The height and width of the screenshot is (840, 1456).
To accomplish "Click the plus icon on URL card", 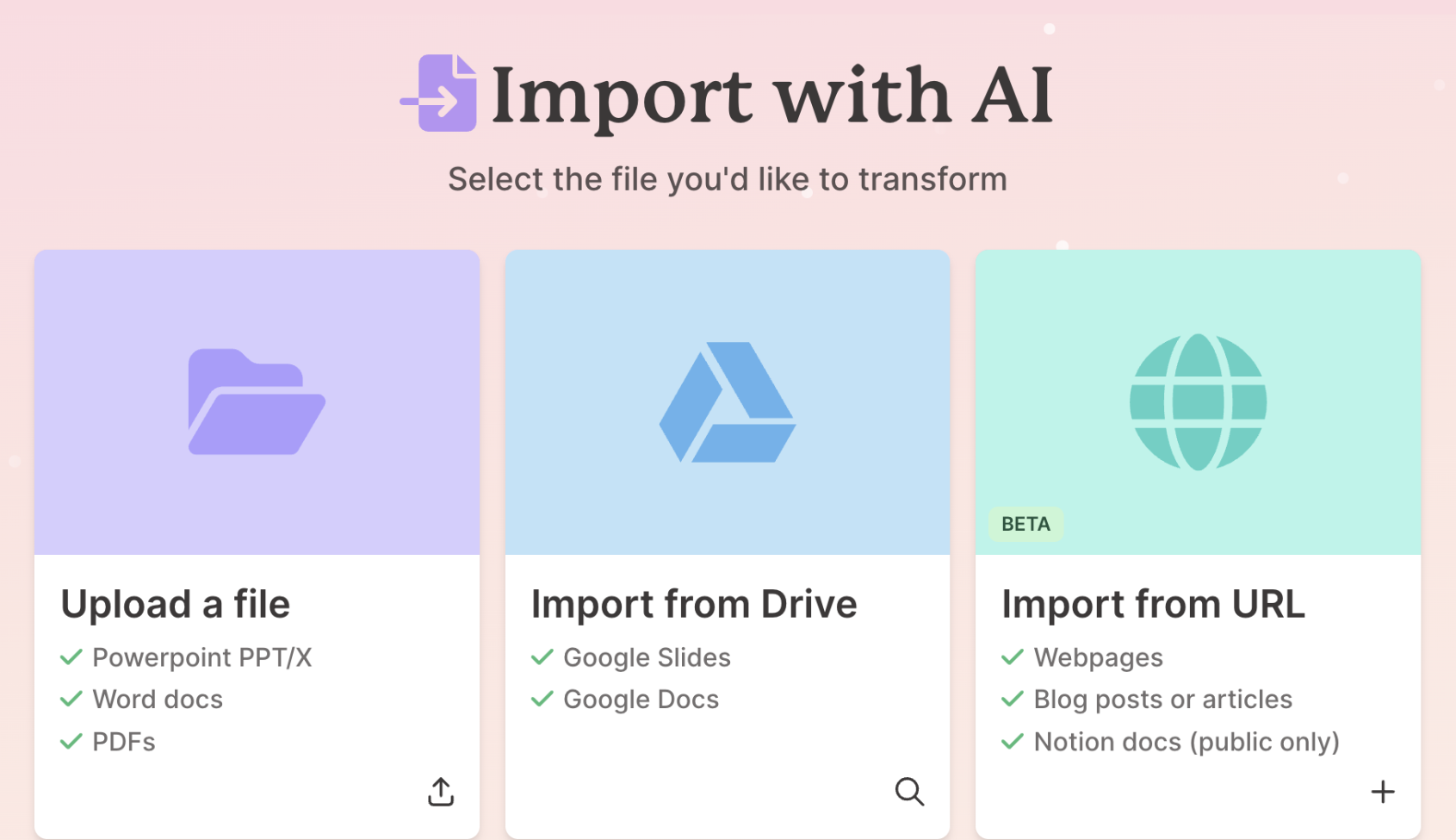I will click(1382, 792).
